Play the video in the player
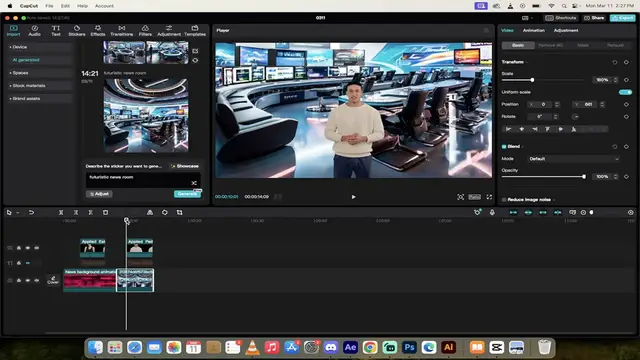The width and height of the screenshot is (640, 360). (x=353, y=197)
